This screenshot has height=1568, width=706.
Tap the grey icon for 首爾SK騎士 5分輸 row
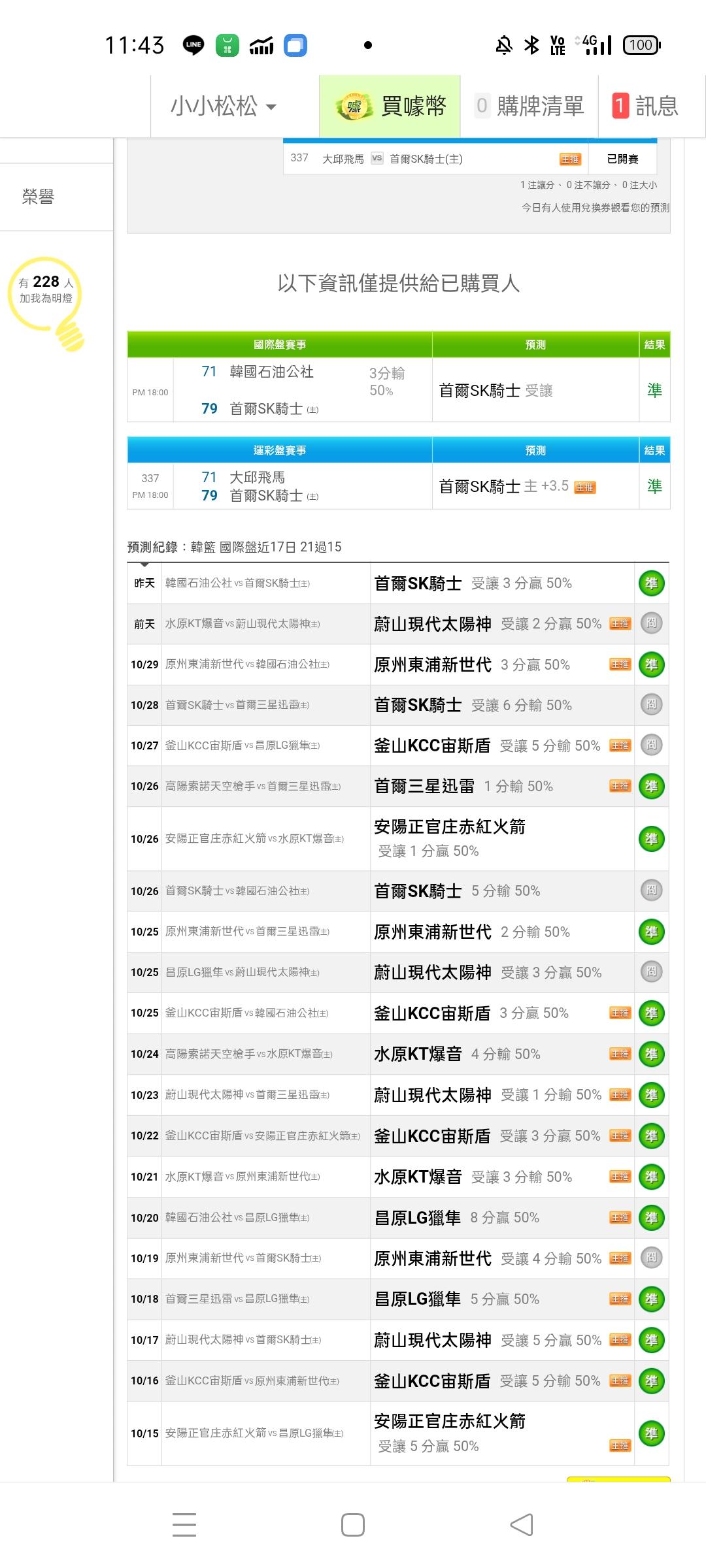coord(651,890)
